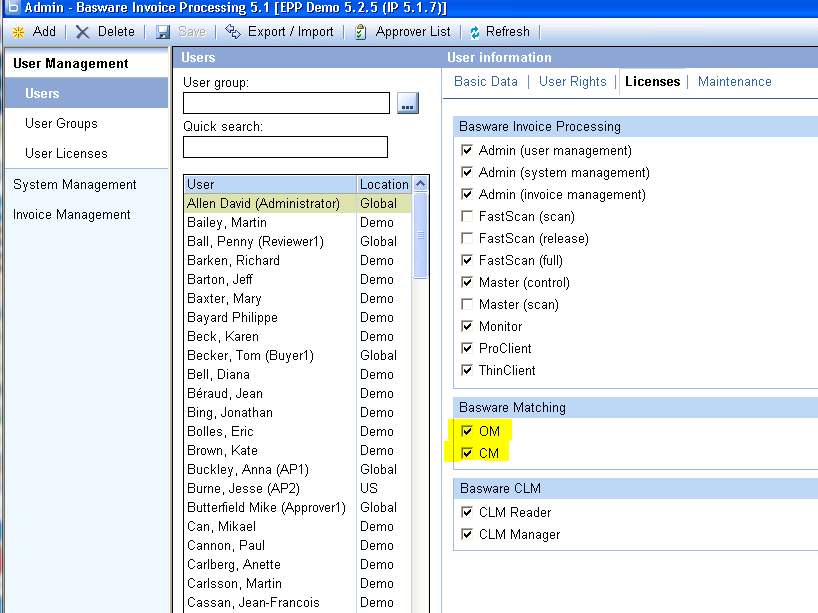
Task: Open the Approver List label
Action: [413, 32]
